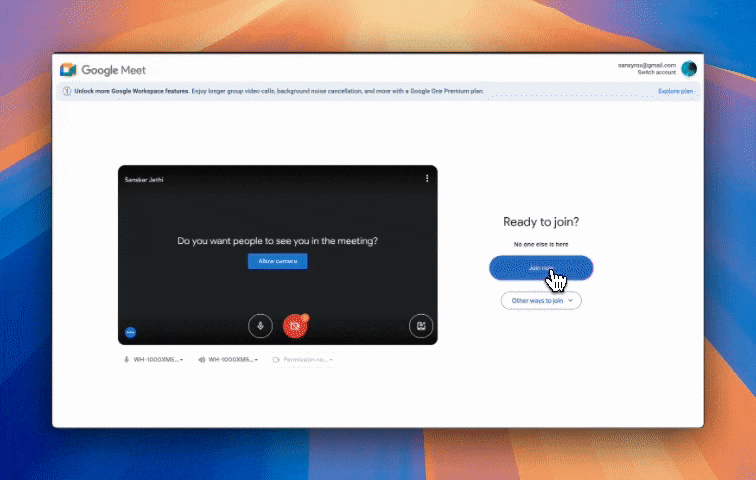Toggle the red camera button

(294, 326)
